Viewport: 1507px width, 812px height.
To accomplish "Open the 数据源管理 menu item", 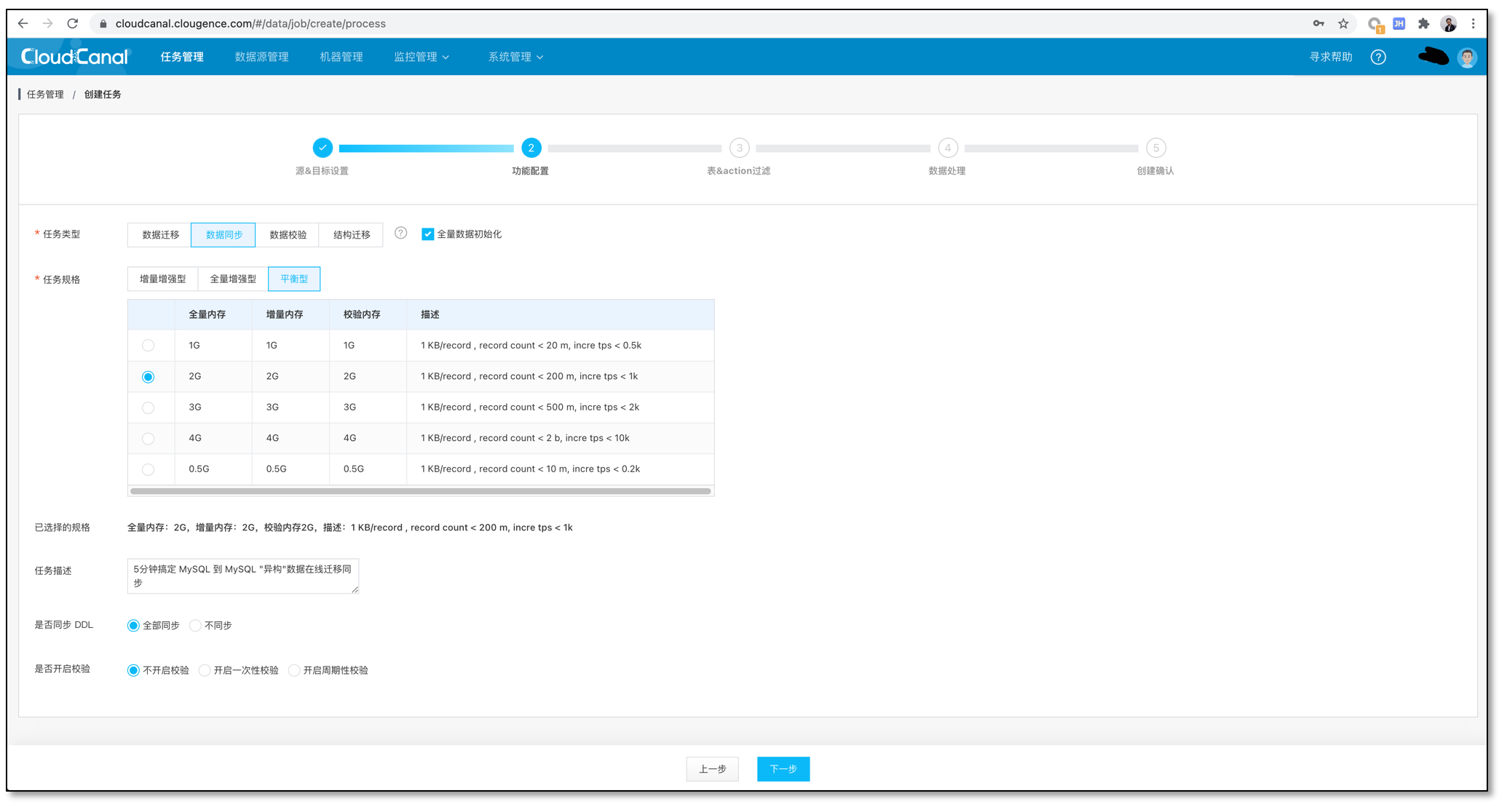I will [x=261, y=57].
